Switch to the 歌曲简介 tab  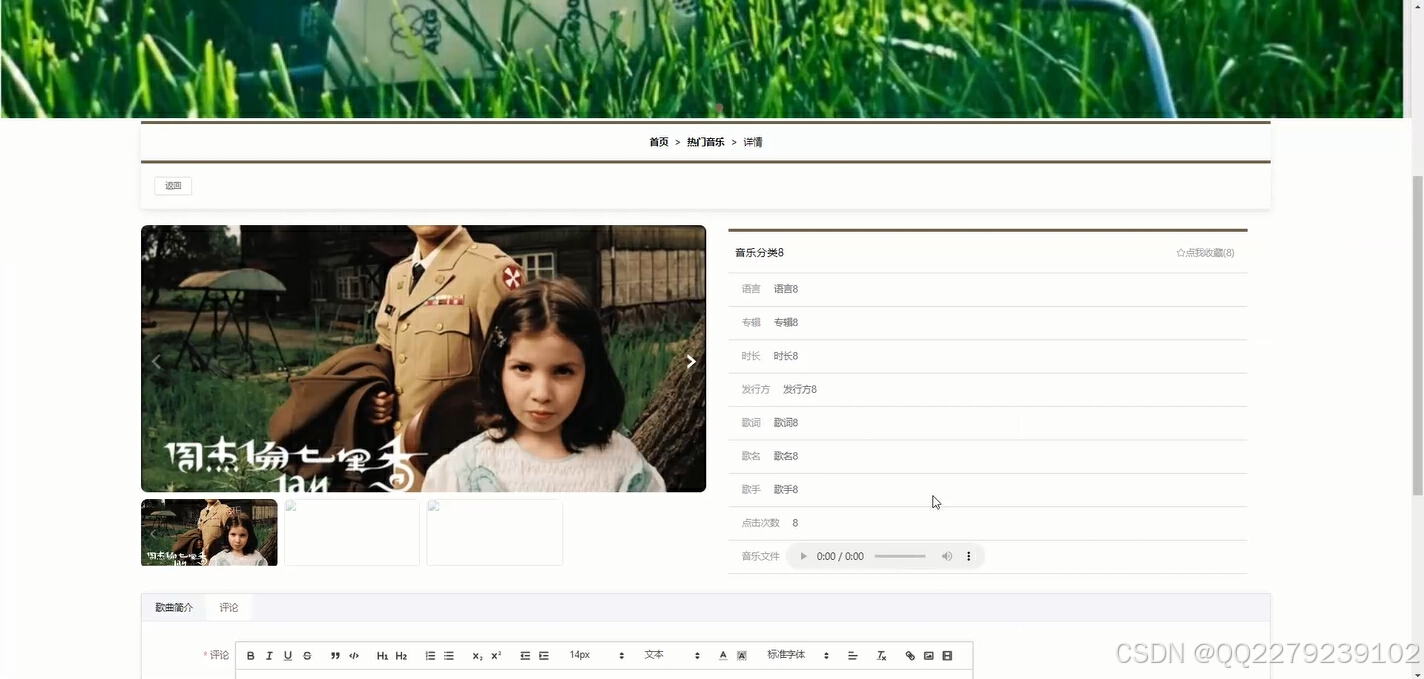pyautogui.click(x=174, y=607)
